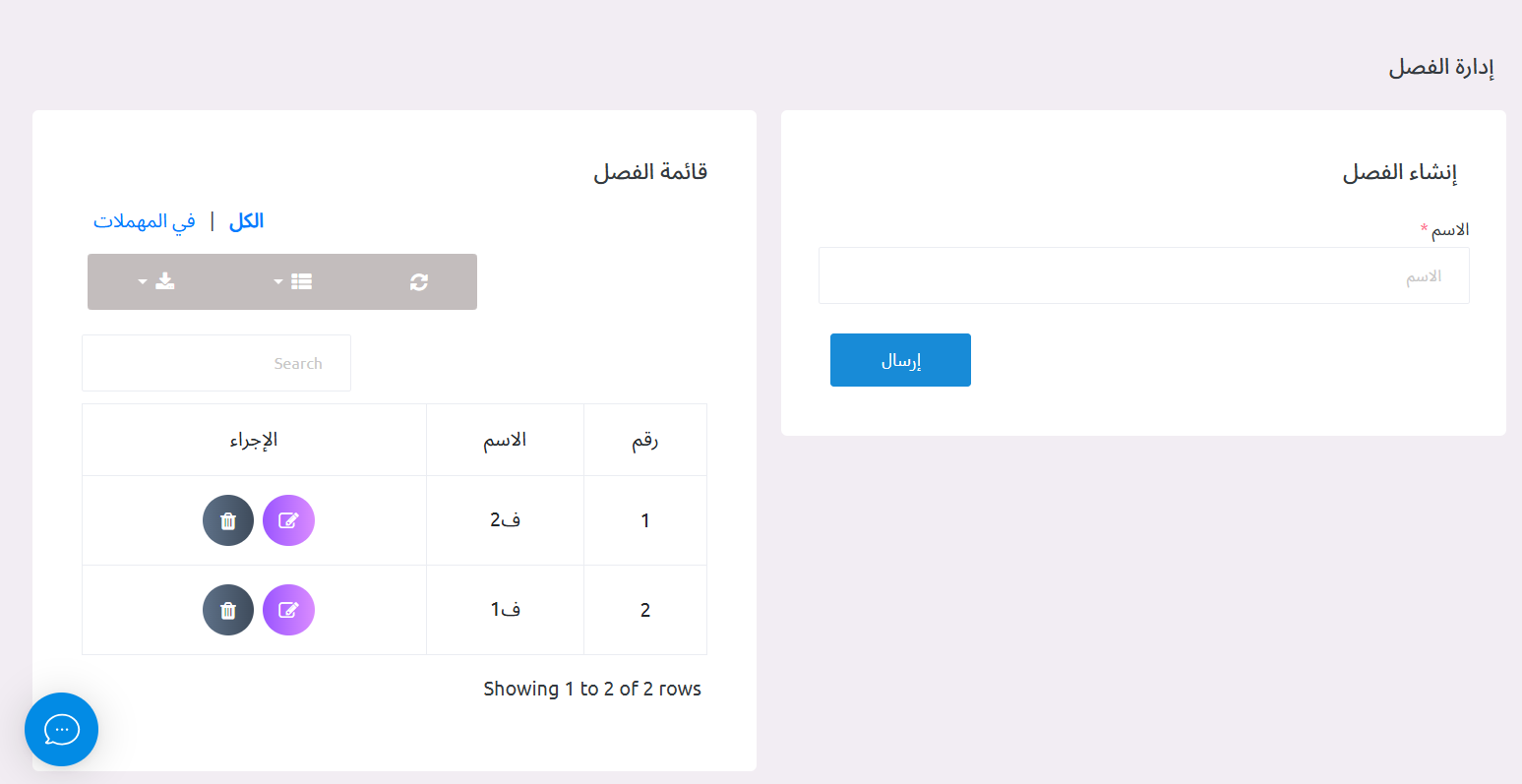Viewport: 1522px width, 784px height.
Task: Delete class ف2 using its trash icon
Action: [228, 520]
